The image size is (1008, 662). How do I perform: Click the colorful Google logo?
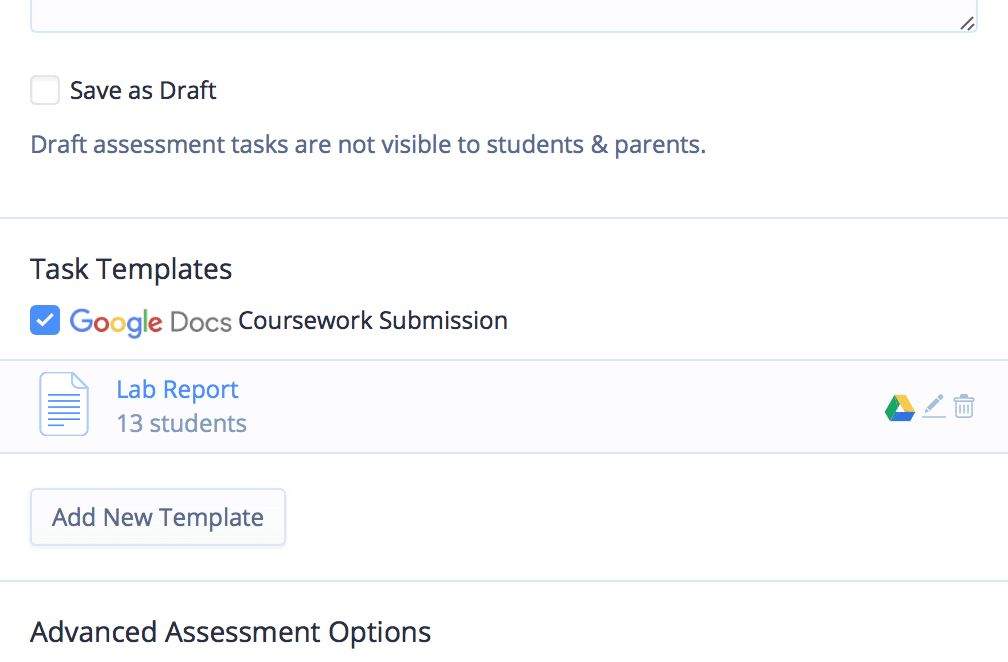click(x=116, y=321)
